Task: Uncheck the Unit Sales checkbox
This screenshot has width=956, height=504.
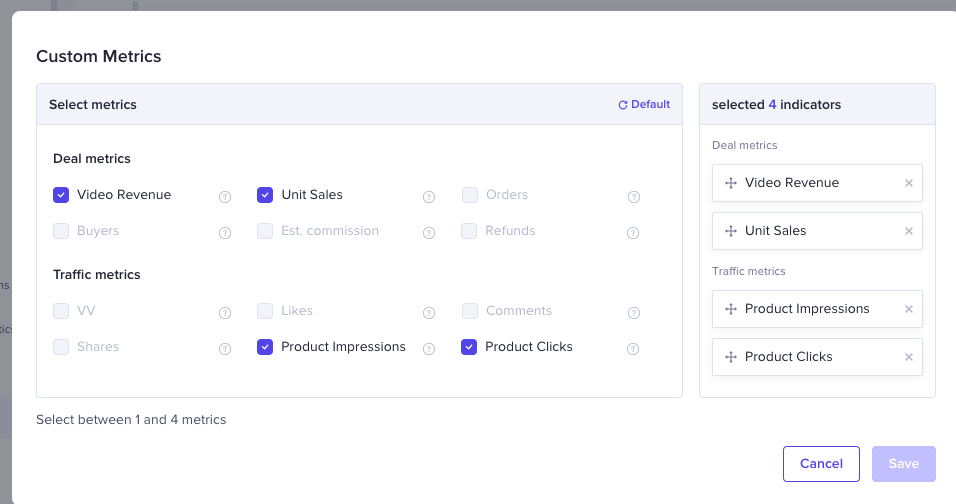Action: pos(265,195)
